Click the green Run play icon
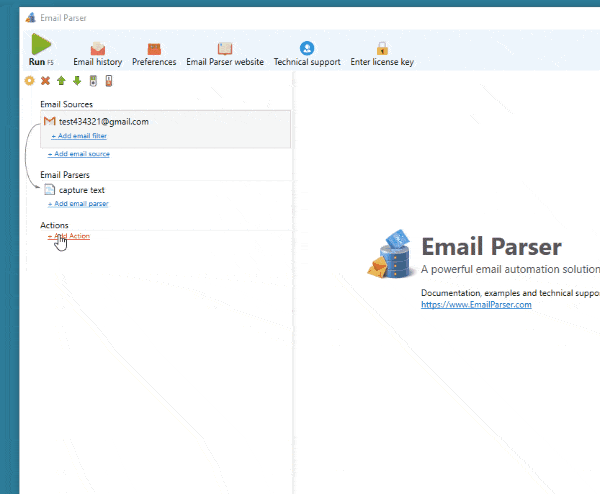This screenshot has height=494, width=600. [x=41, y=44]
